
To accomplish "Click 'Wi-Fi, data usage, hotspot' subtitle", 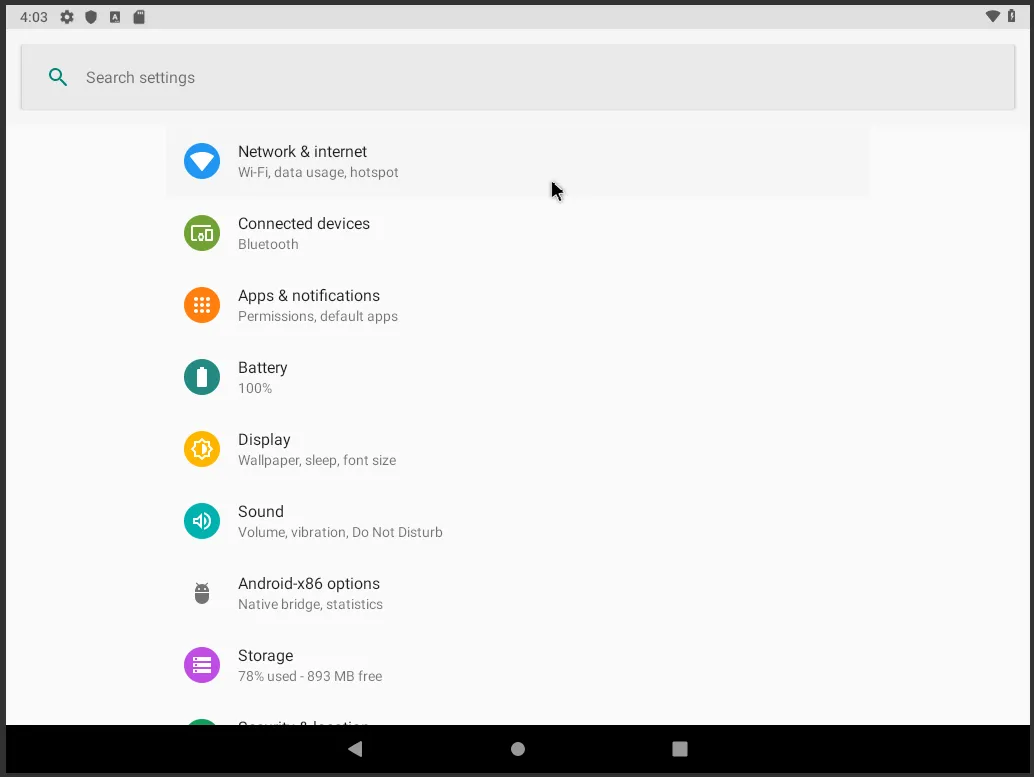I will tap(318, 172).
